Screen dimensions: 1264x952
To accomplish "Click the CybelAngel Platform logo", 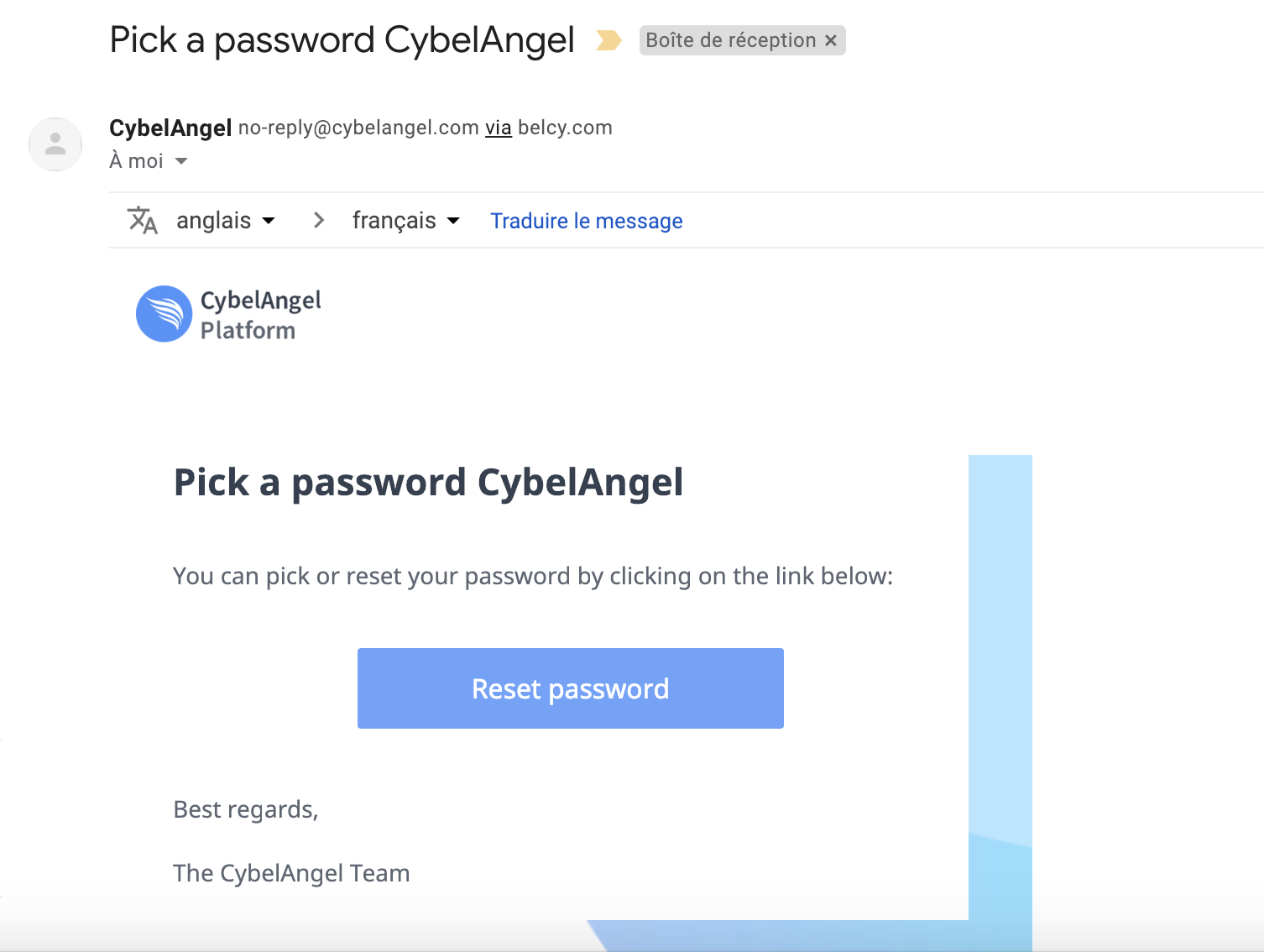I will [229, 315].
